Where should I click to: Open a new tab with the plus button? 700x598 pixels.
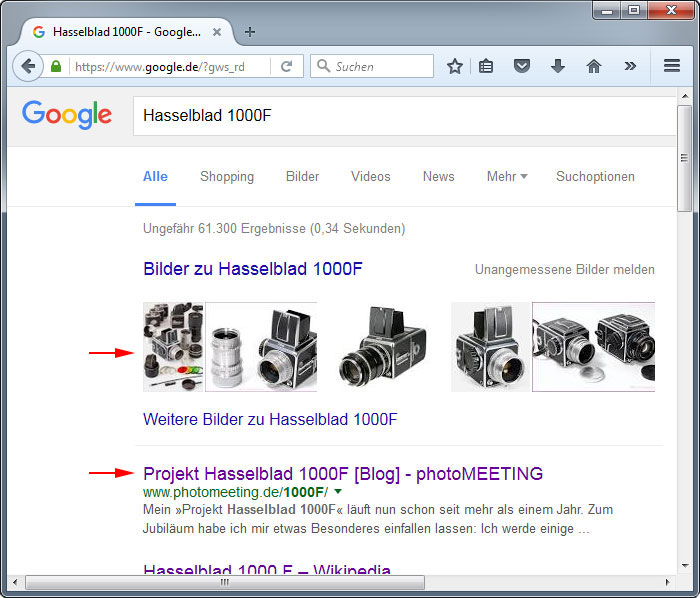point(250,32)
